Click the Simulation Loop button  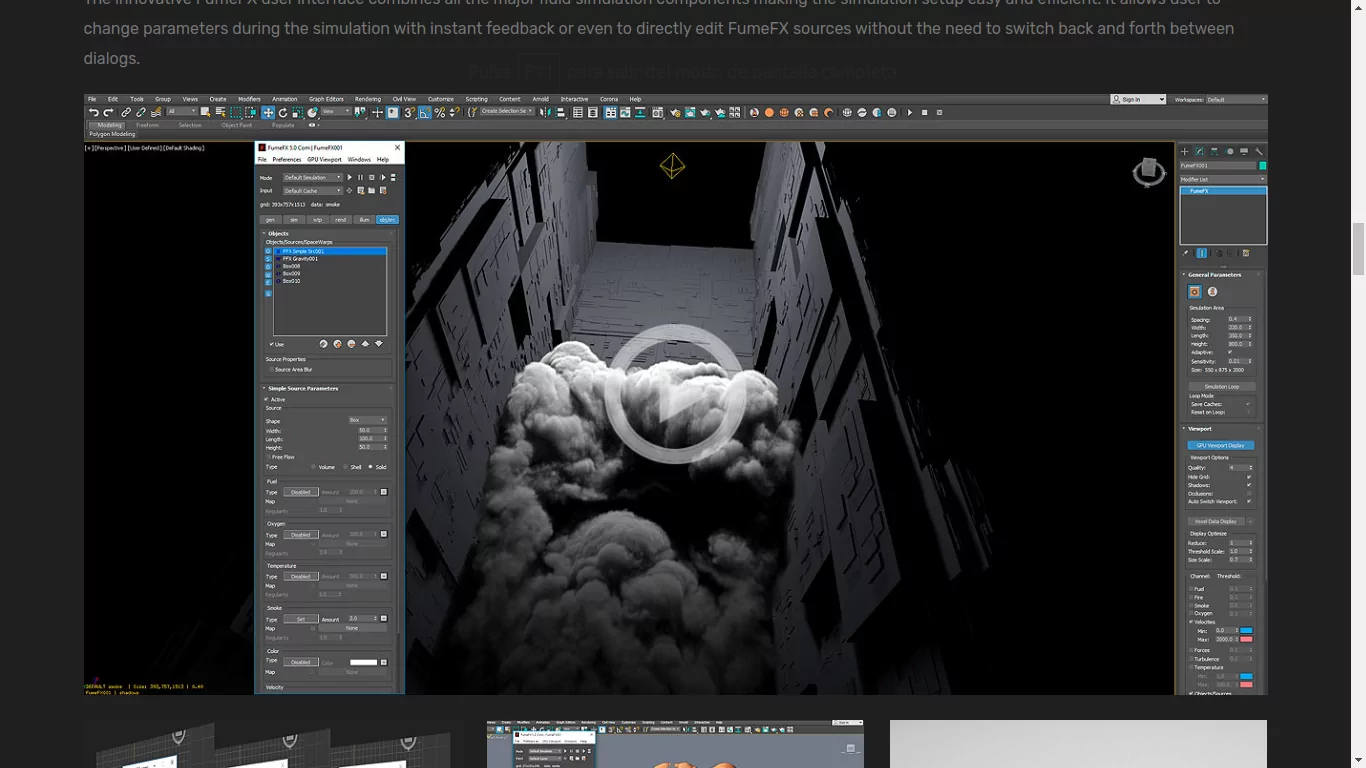click(1222, 387)
